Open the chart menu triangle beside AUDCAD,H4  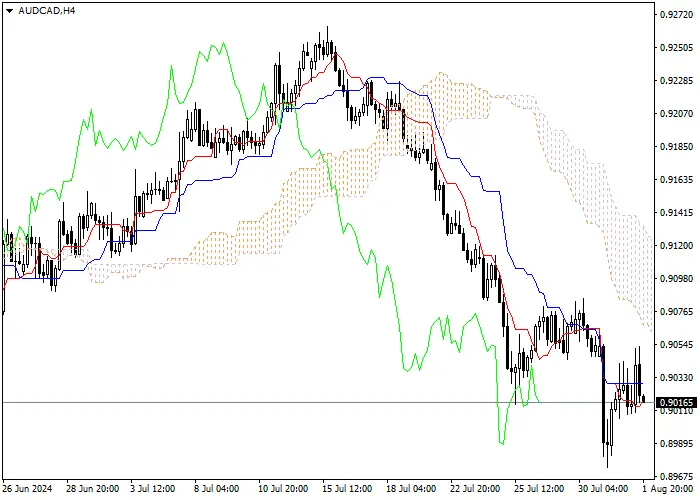9,11
